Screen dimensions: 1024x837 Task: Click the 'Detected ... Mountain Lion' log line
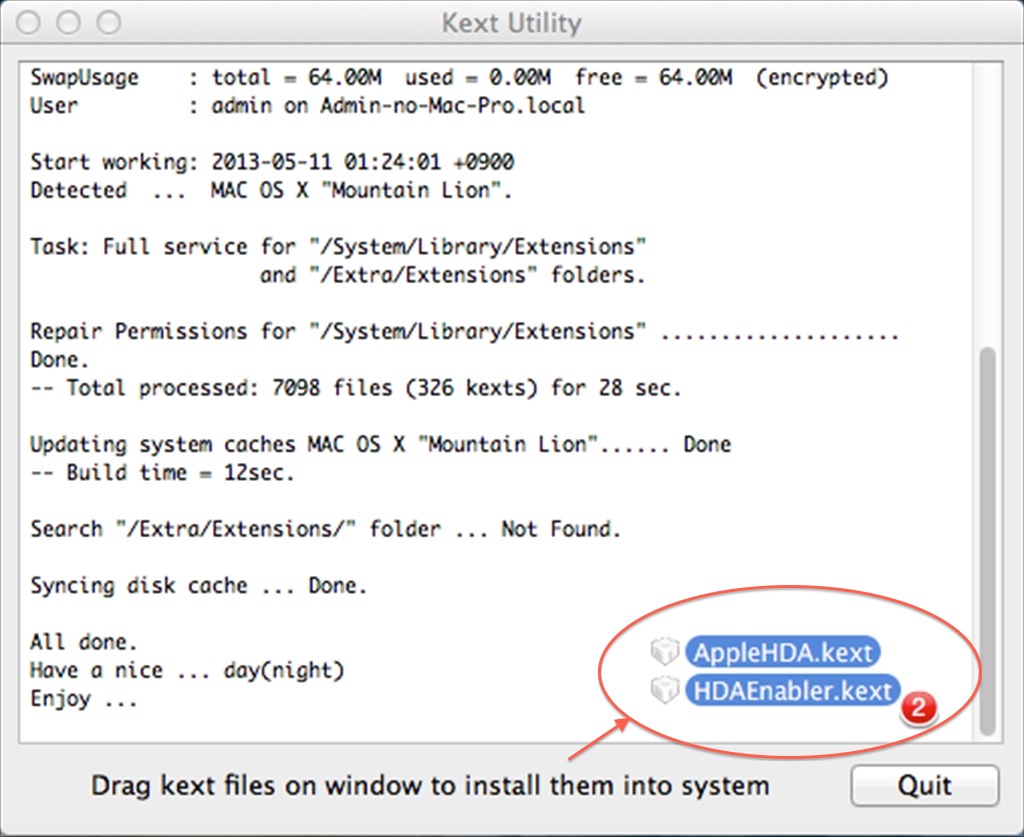point(271,191)
